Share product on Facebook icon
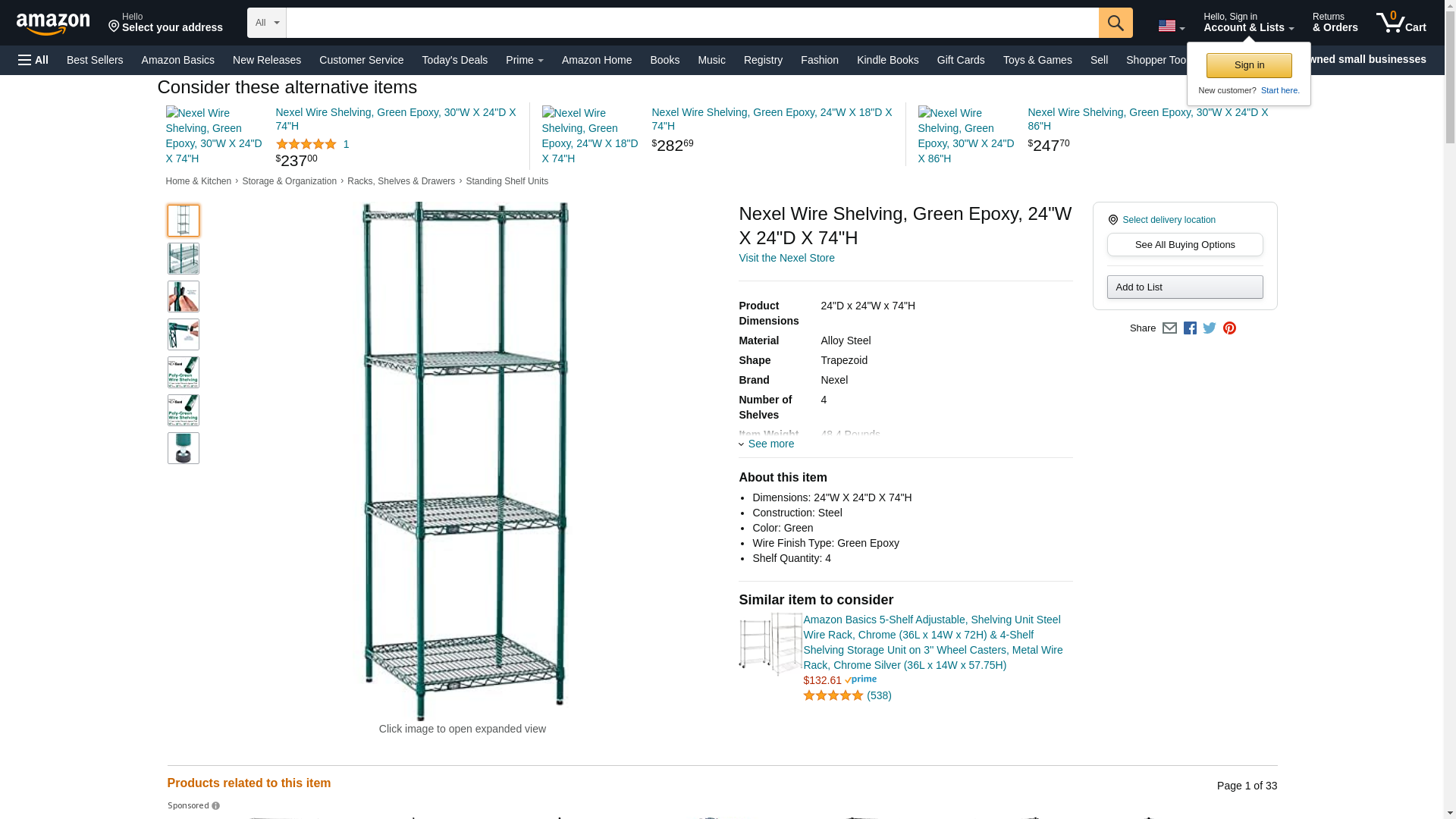 (x=1190, y=328)
